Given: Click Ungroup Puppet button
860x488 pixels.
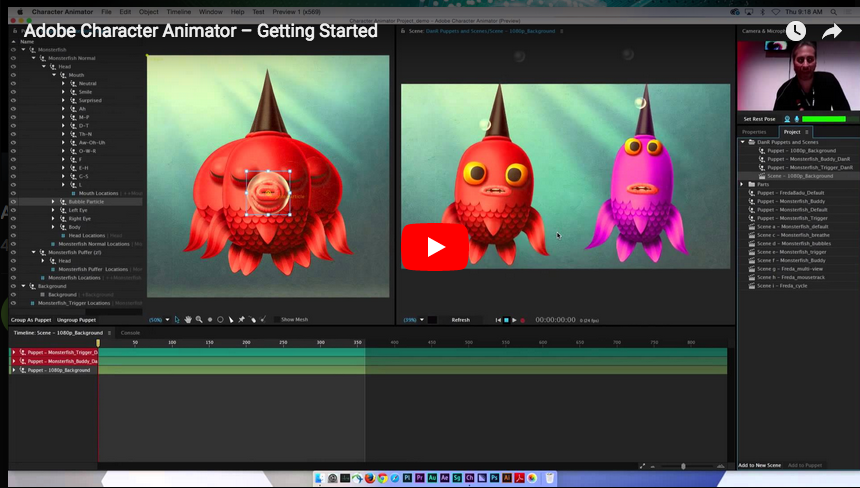Looking at the screenshot, I should coord(76,320).
